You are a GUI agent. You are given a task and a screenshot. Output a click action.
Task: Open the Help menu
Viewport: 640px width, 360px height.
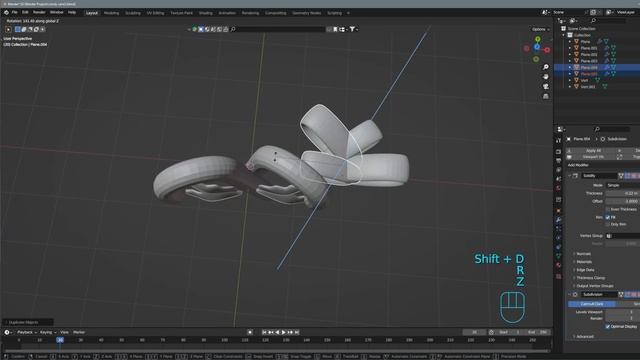click(x=72, y=13)
